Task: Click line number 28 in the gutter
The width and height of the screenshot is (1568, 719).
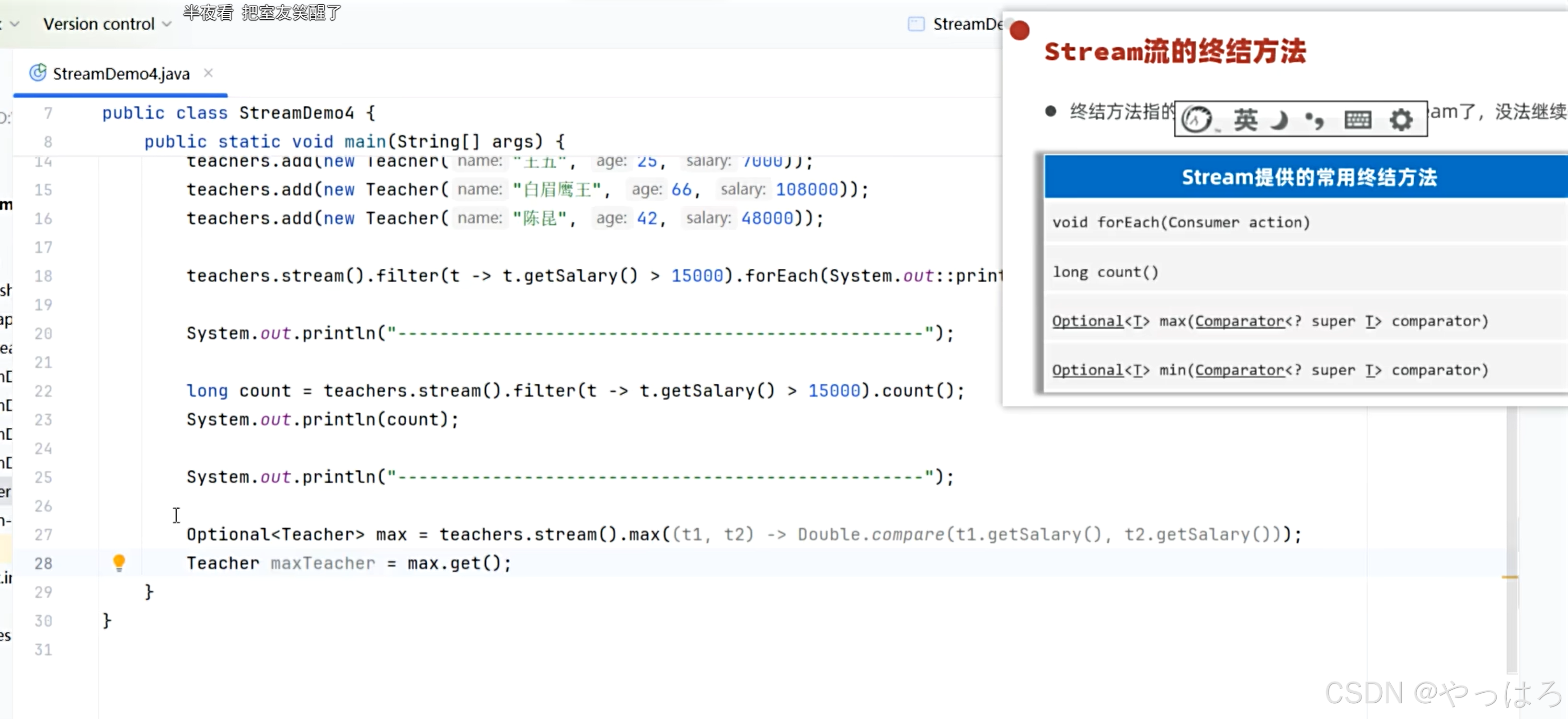Action: (43, 563)
